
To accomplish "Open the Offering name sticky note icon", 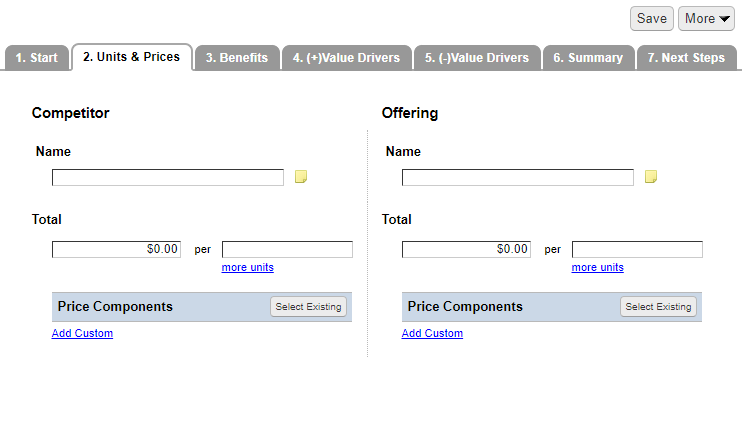I will pyautogui.click(x=651, y=177).
